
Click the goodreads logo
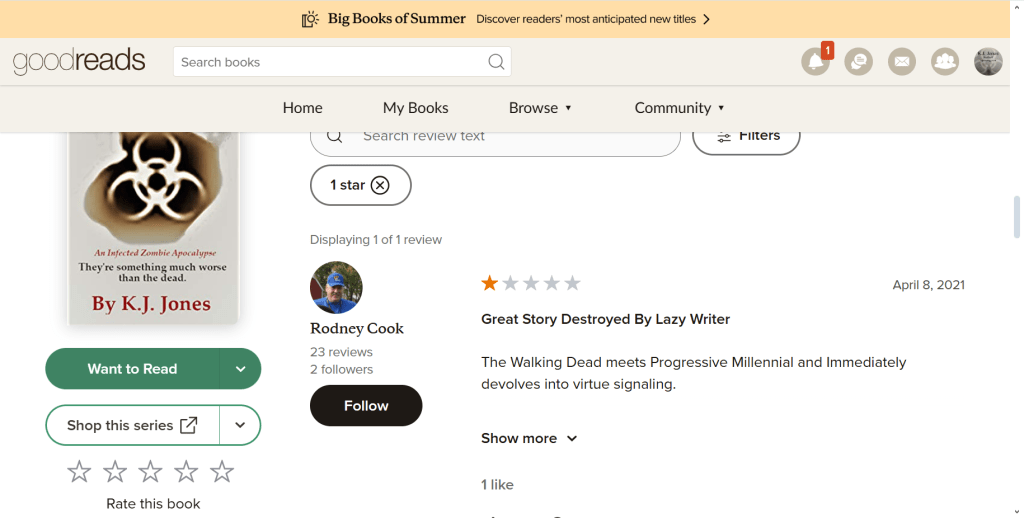point(79,61)
